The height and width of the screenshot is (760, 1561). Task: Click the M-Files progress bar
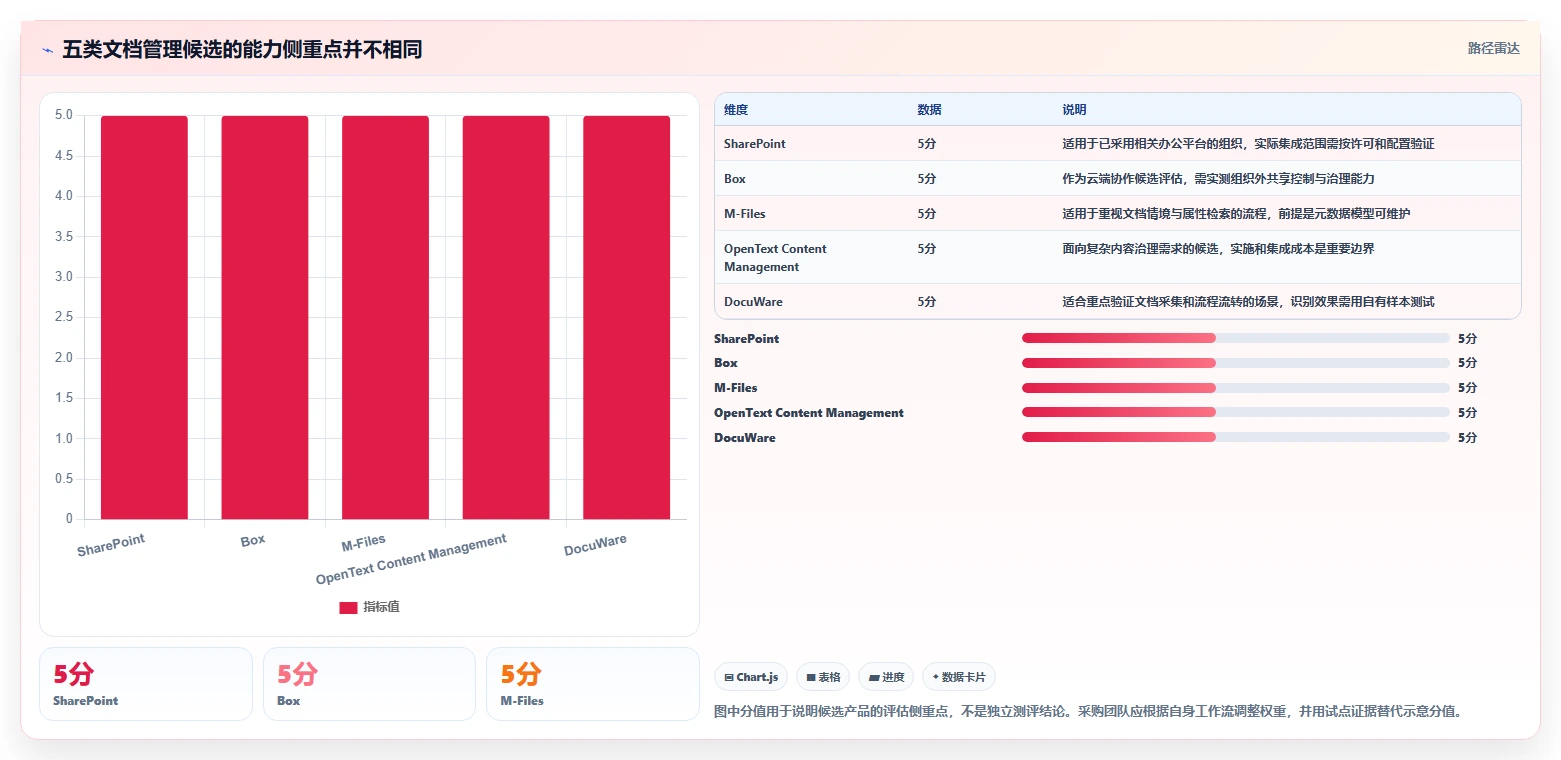pyautogui.click(x=1236, y=388)
